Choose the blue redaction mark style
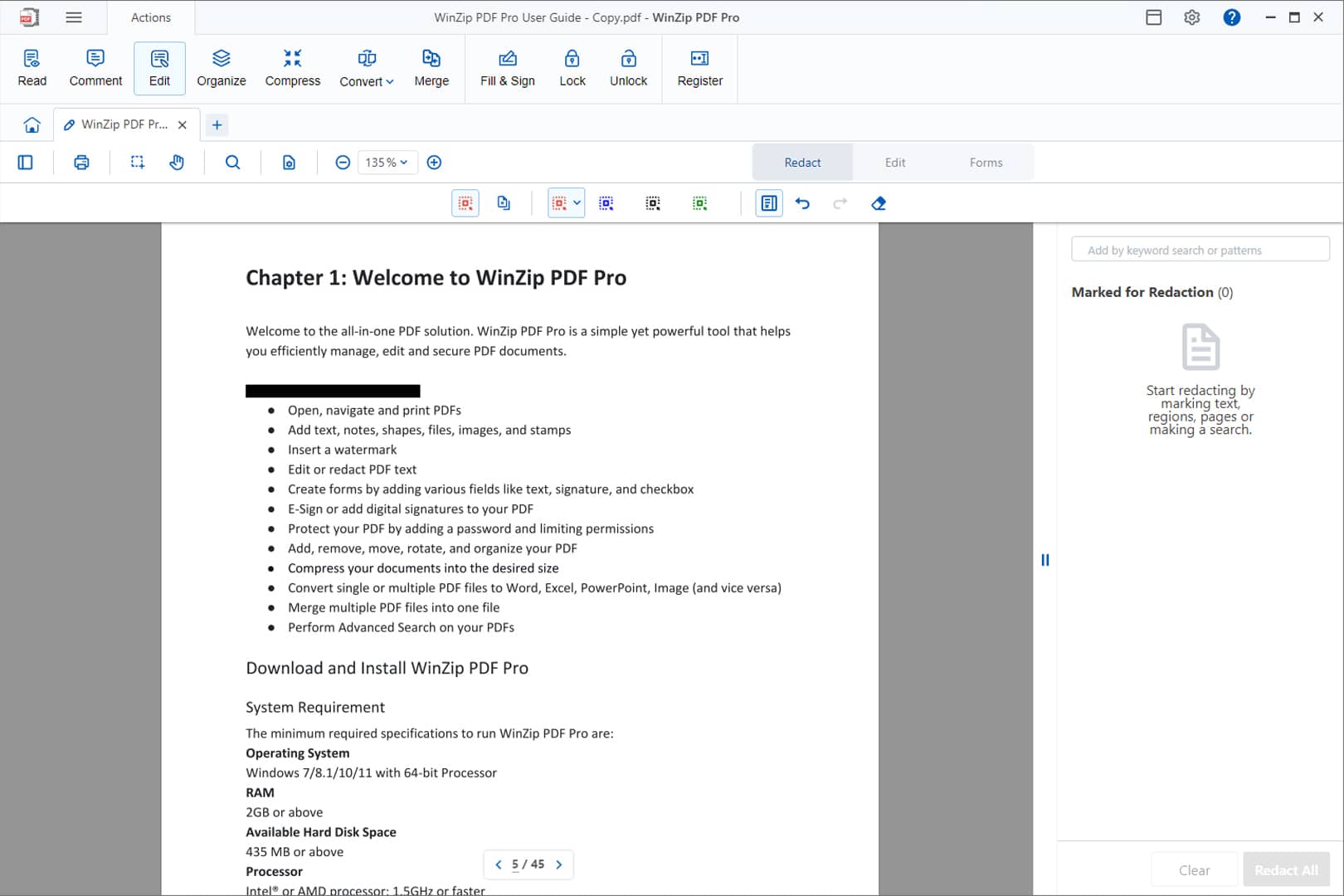This screenshot has width=1344, height=896. [606, 203]
